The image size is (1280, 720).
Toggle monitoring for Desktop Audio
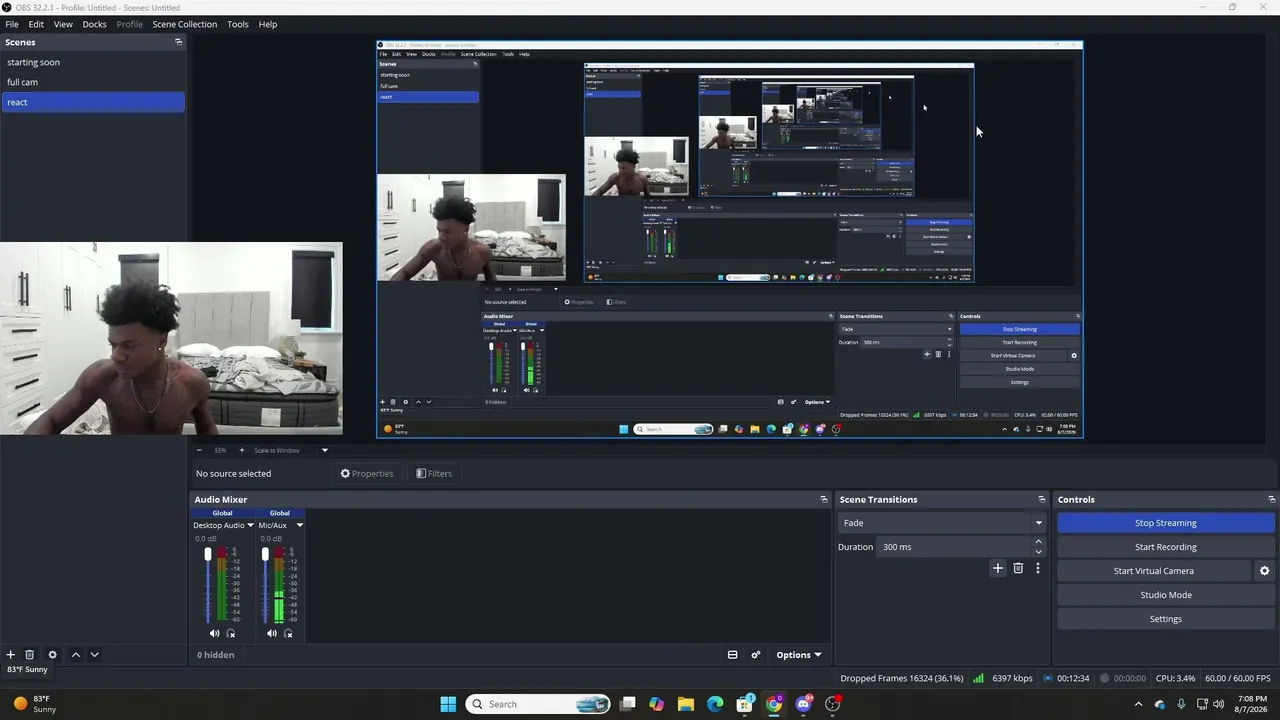pos(231,633)
